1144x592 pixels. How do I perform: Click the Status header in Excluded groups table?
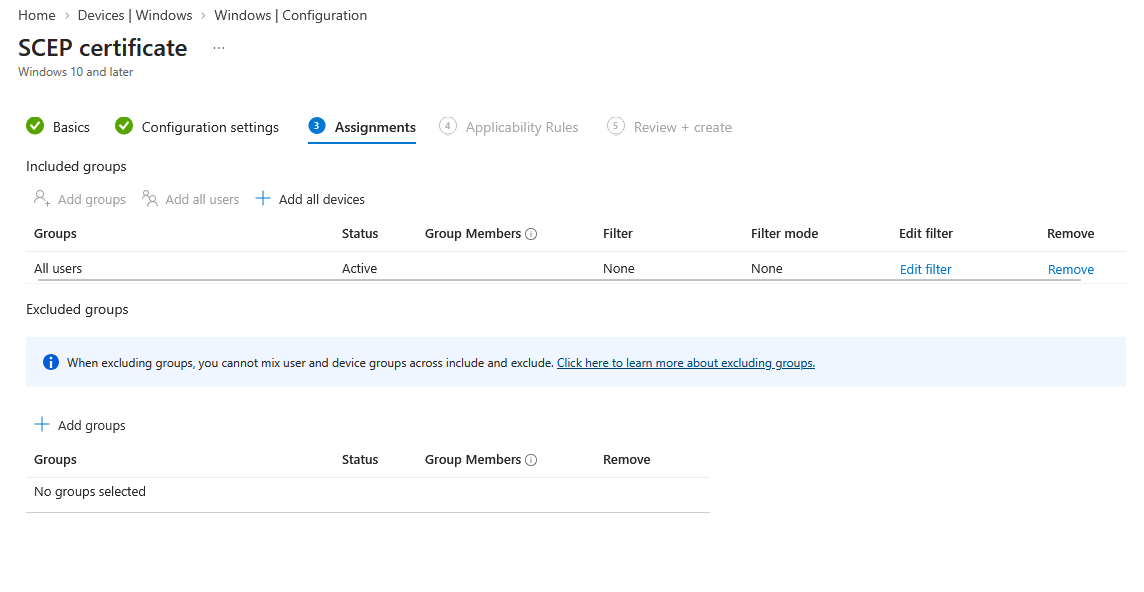tap(360, 460)
